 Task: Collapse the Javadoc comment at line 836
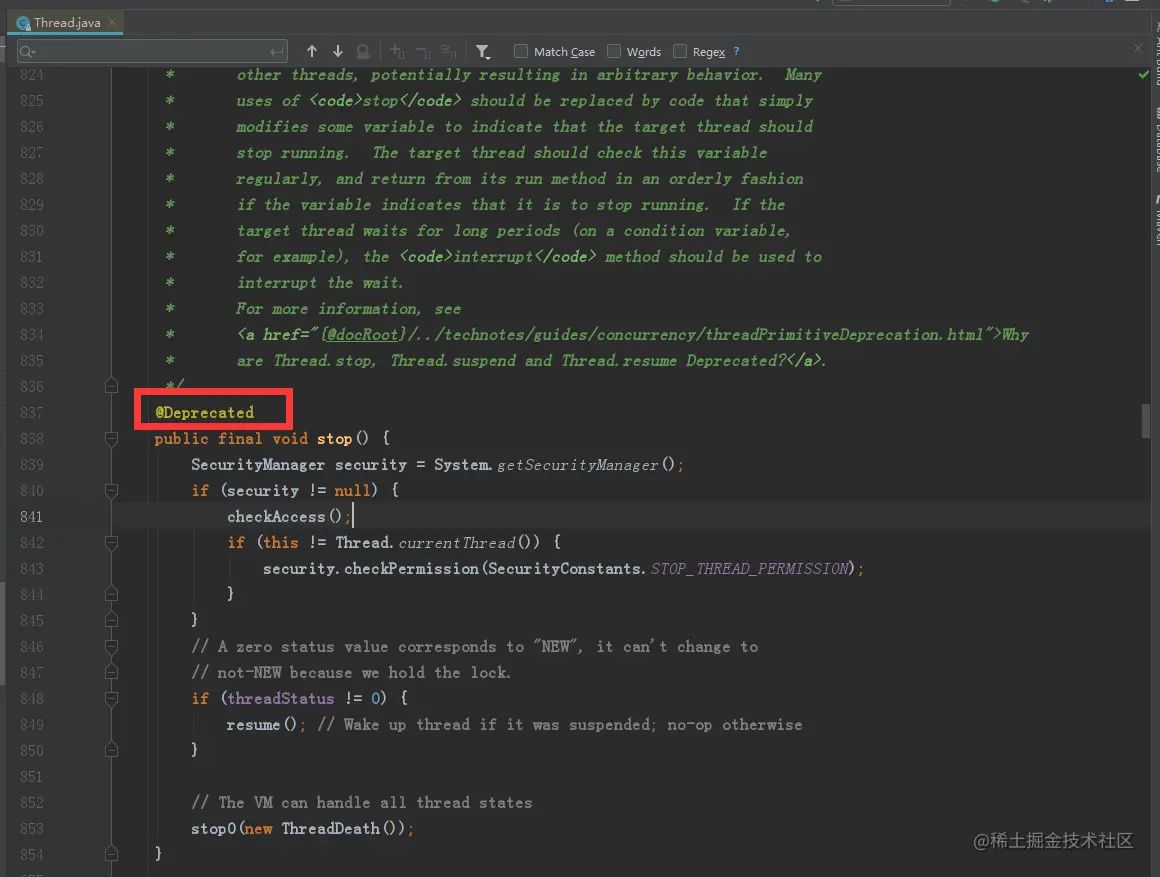(112, 386)
